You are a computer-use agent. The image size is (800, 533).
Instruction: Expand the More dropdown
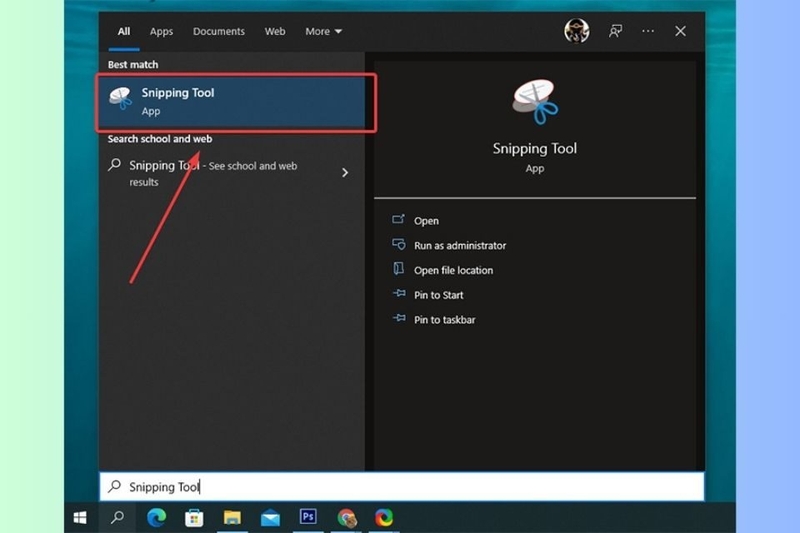(323, 32)
